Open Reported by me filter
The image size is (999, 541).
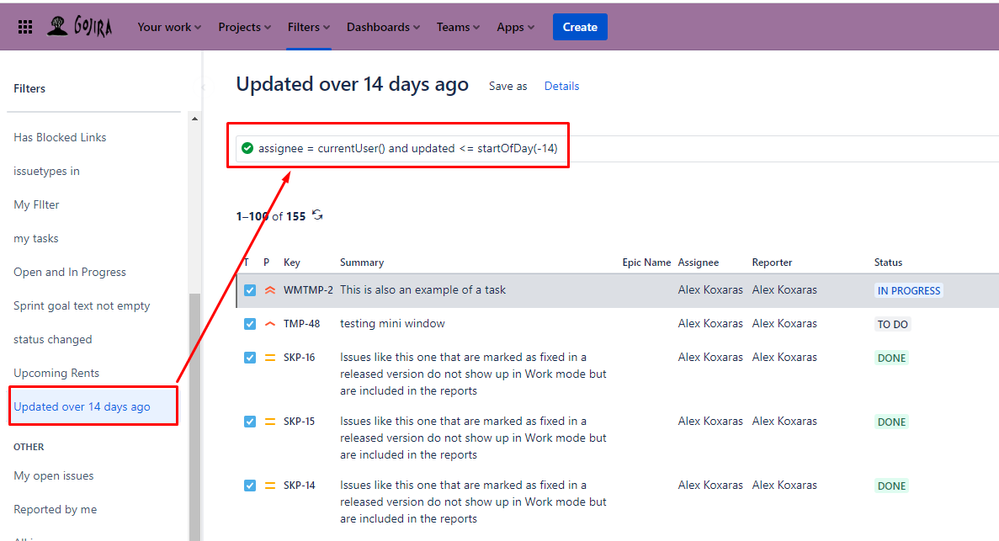tap(55, 510)
